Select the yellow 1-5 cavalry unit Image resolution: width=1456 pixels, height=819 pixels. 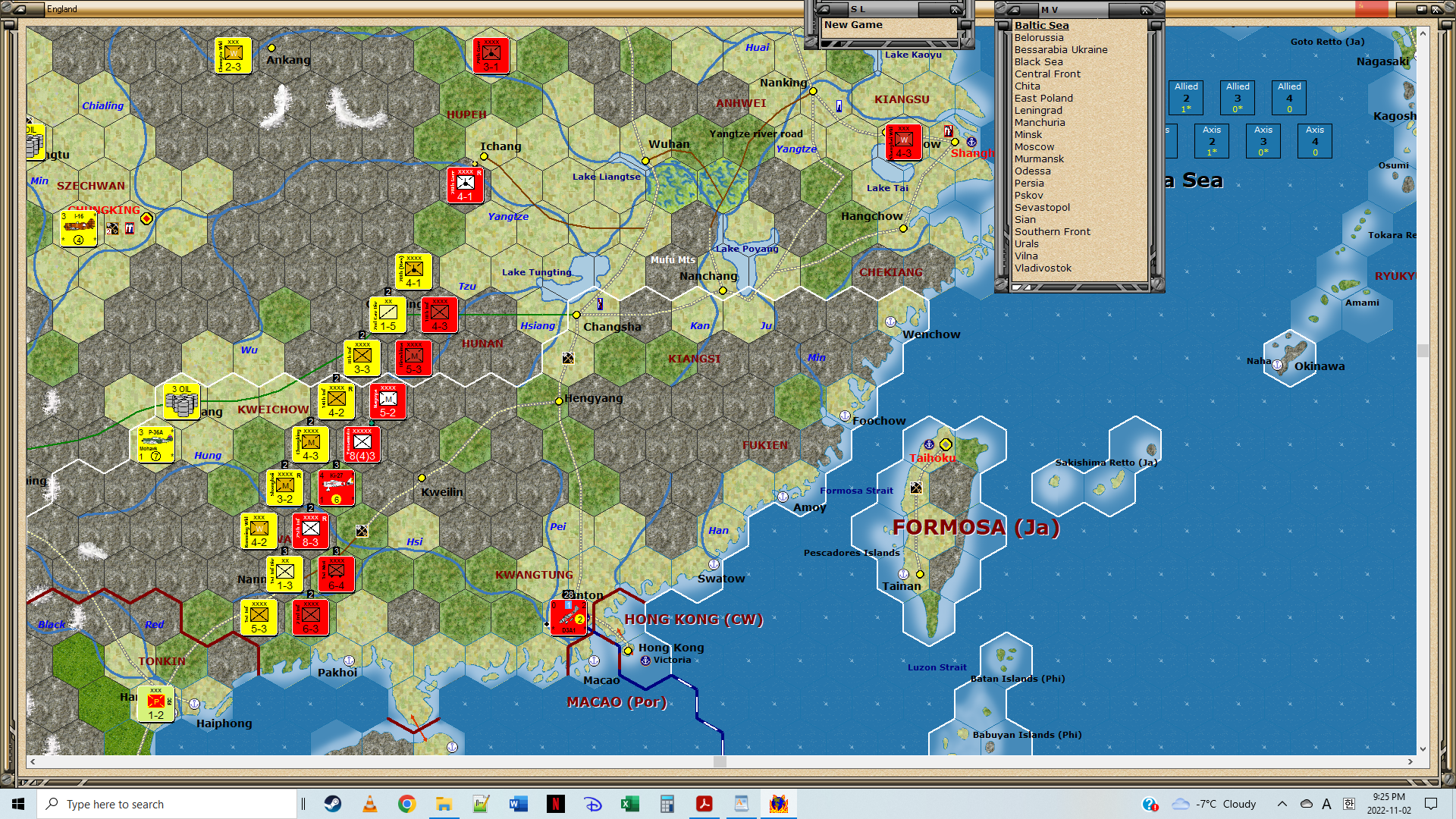[388, 315]
